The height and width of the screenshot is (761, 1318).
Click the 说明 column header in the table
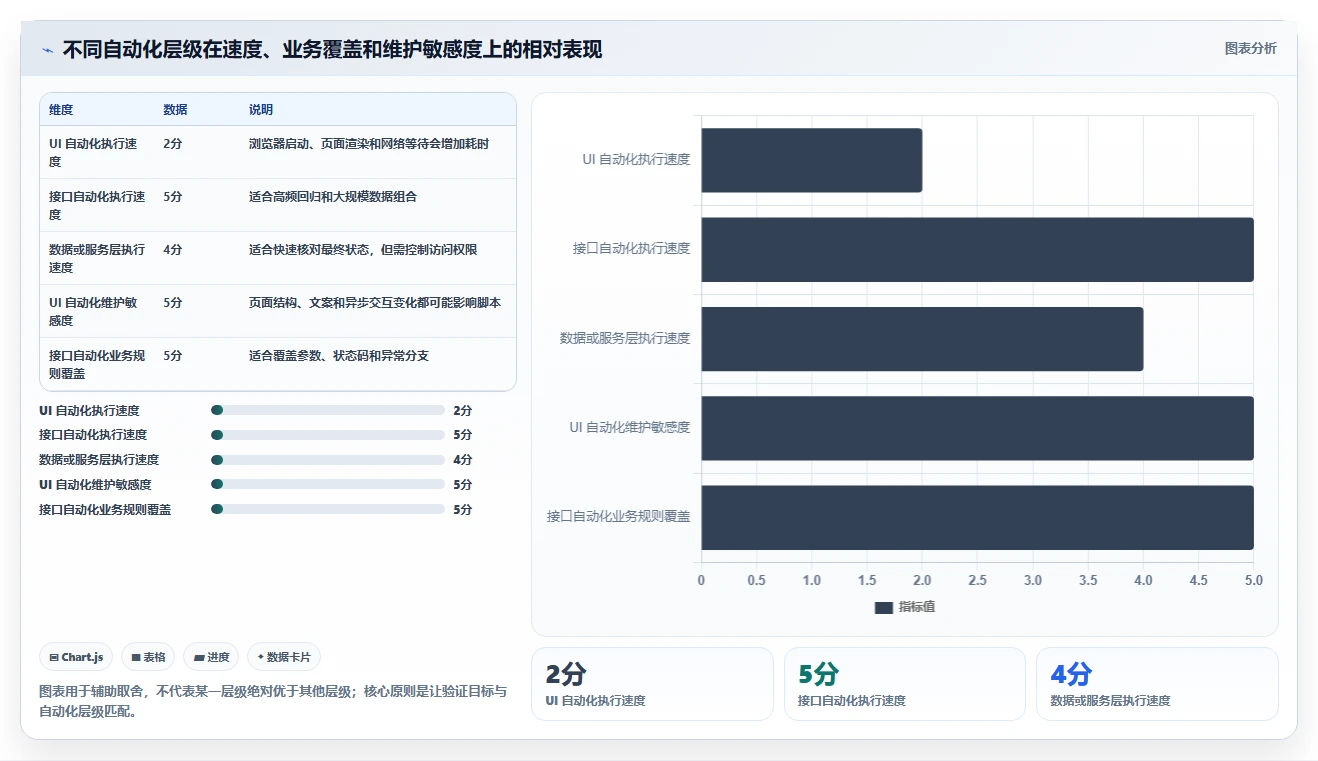261,110
